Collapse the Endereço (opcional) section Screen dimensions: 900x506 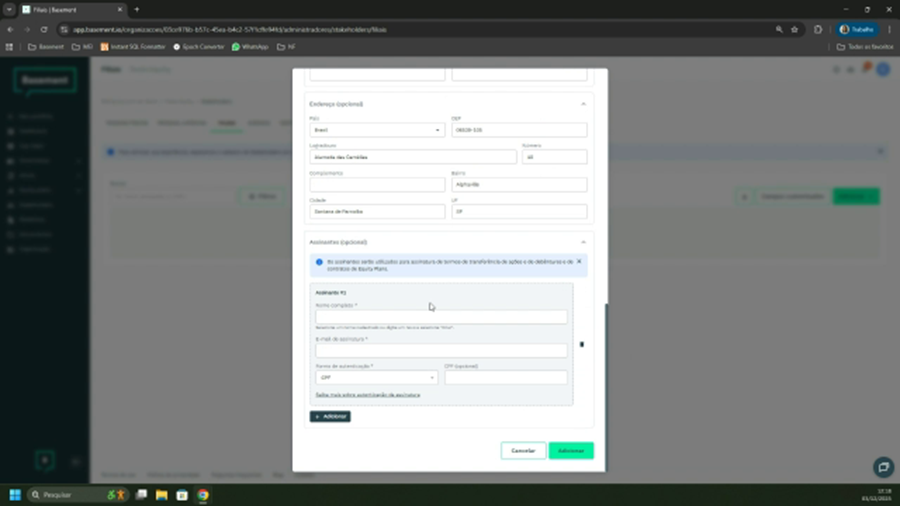[x=583, y=104]
